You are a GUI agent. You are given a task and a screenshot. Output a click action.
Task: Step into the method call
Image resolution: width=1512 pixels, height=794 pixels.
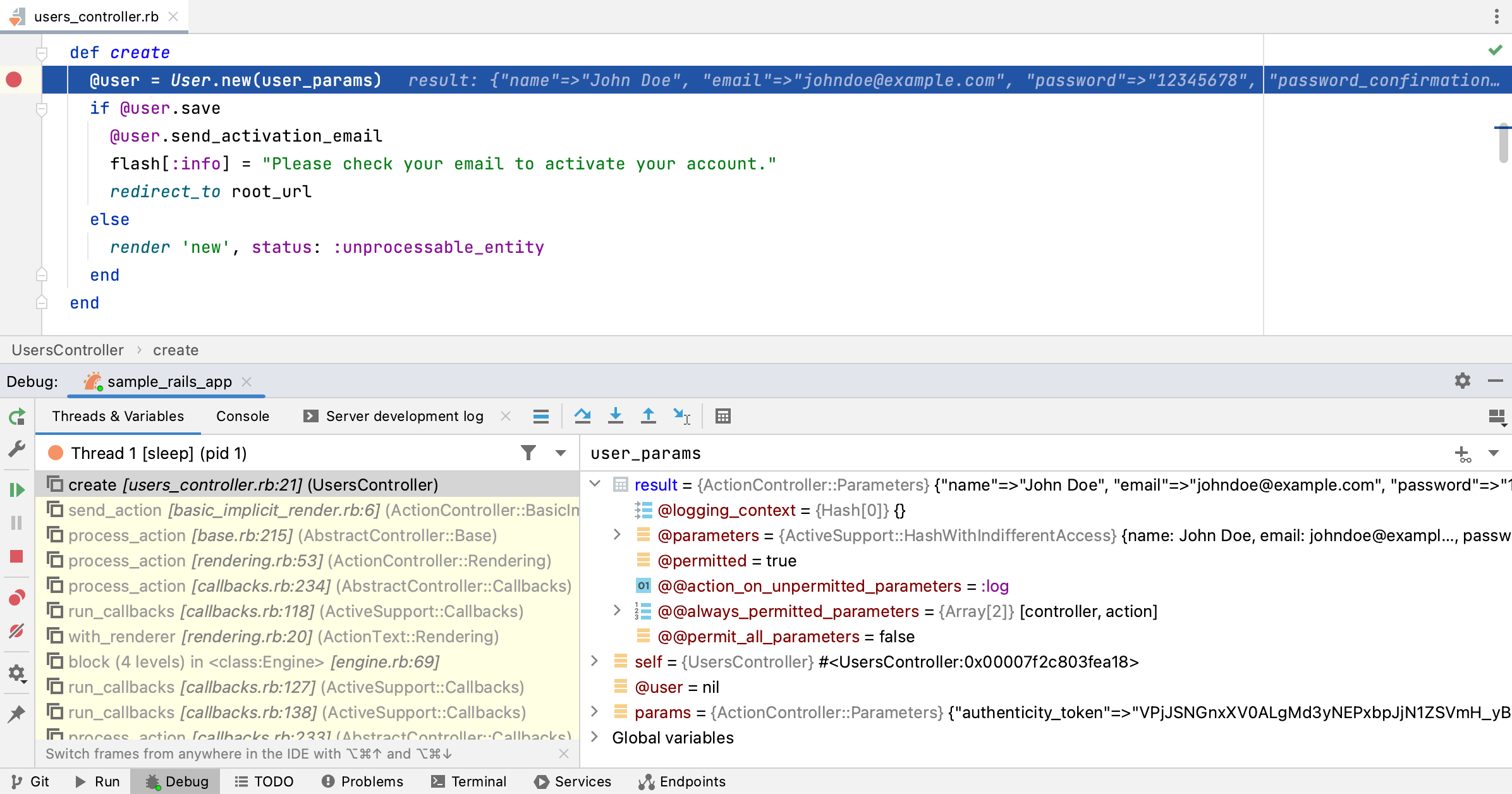(615, 415)
